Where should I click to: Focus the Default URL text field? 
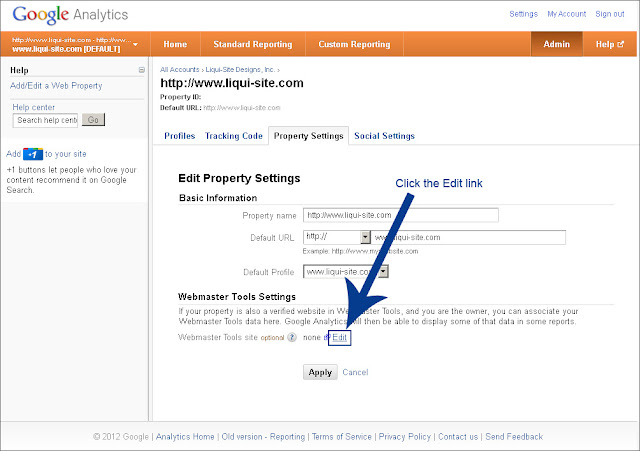(x=468, y=238)
